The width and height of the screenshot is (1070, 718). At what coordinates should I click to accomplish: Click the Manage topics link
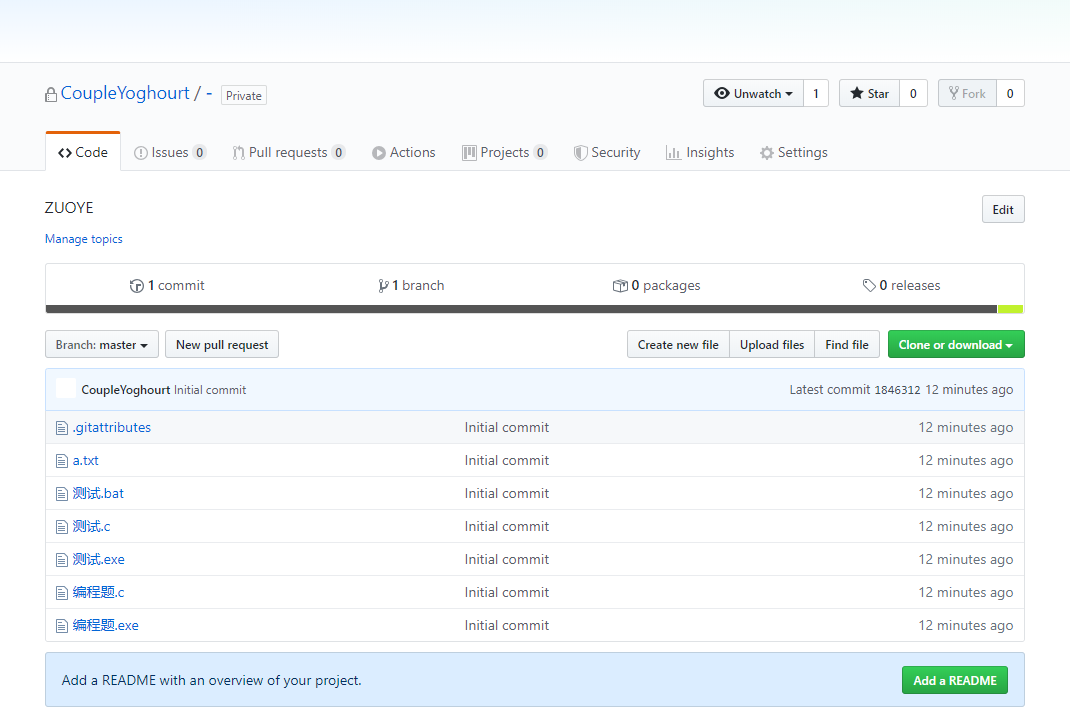(x=84, y=239)
